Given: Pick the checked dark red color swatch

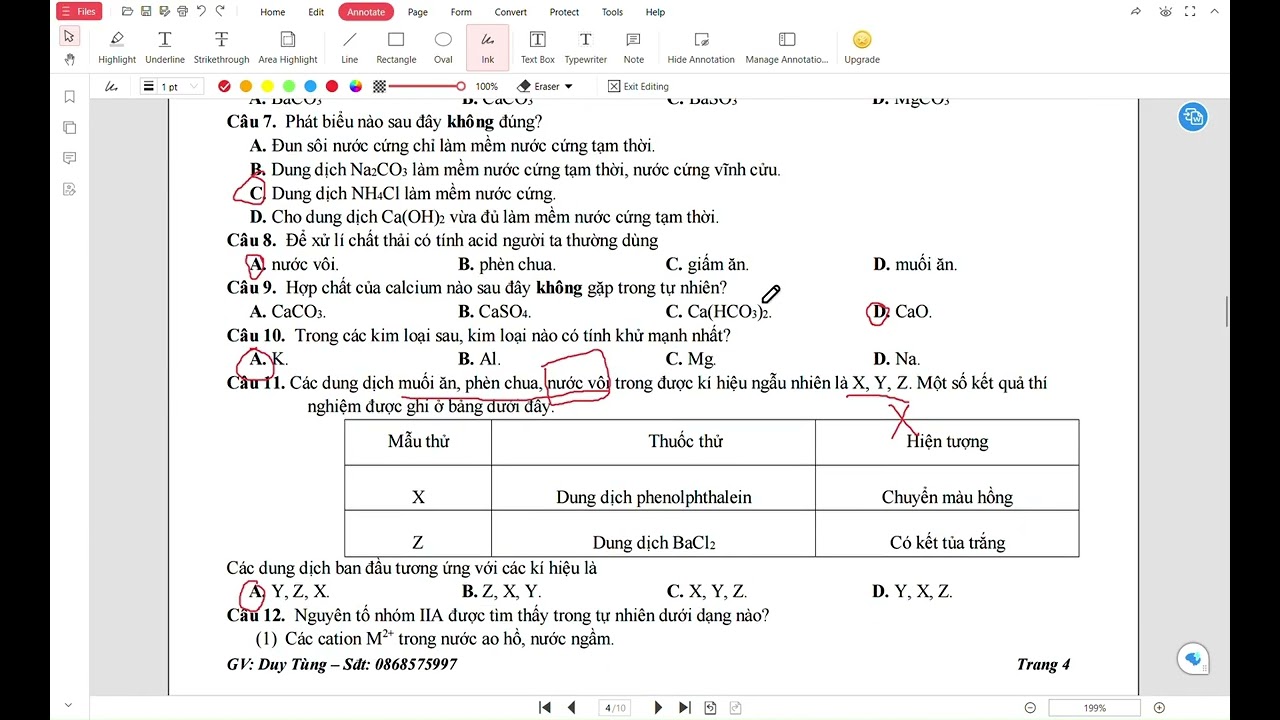Looking at the screenshot, I should pos(224,87).
